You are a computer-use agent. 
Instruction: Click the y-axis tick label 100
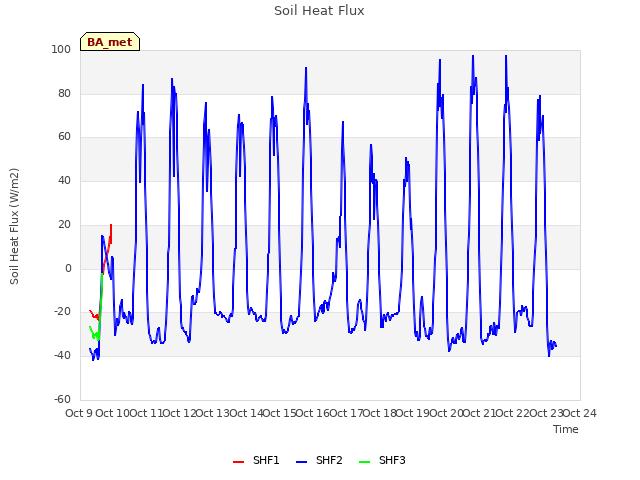pos(61,49)
